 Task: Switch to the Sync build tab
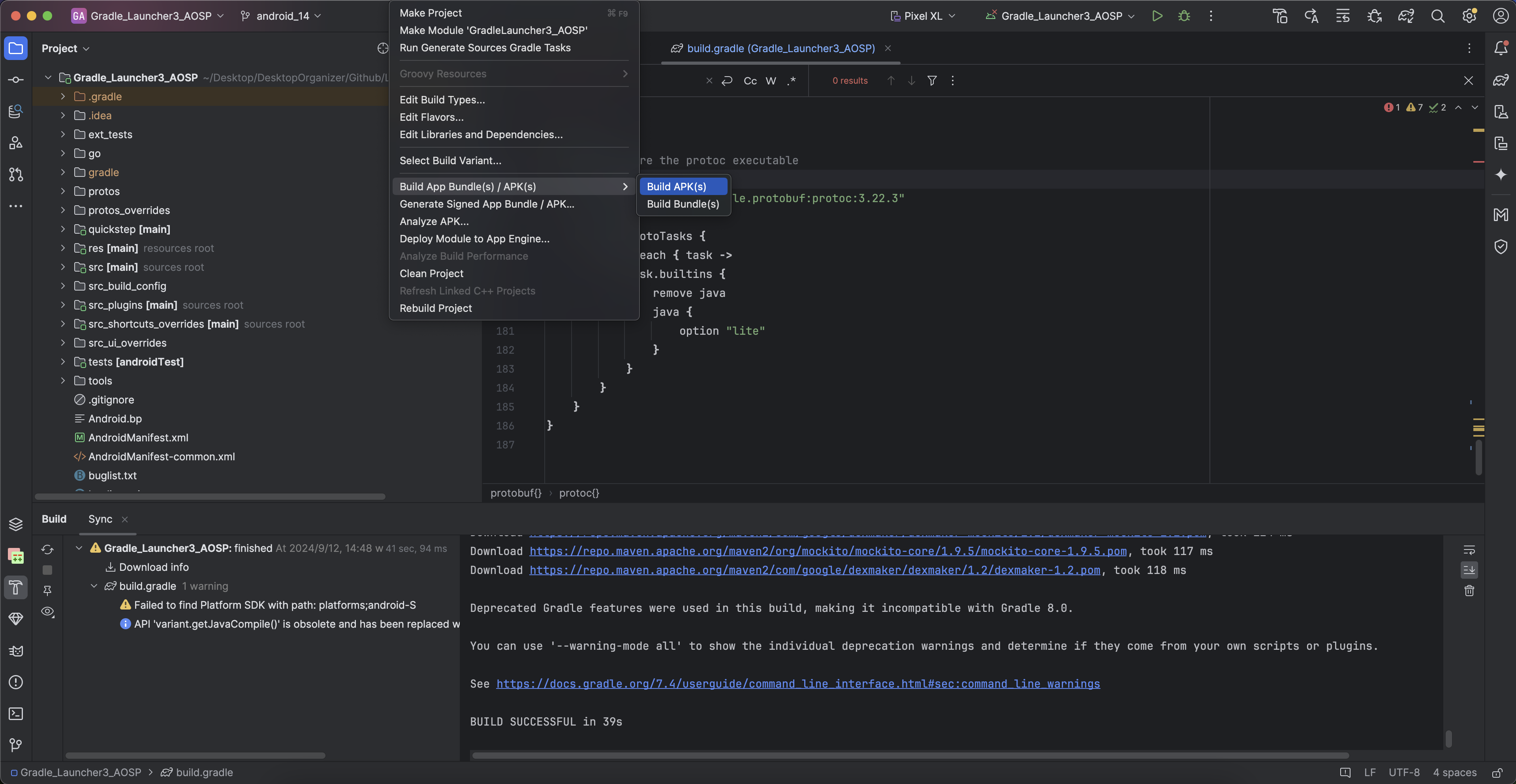pyautogui.click(x=100, y=520)
